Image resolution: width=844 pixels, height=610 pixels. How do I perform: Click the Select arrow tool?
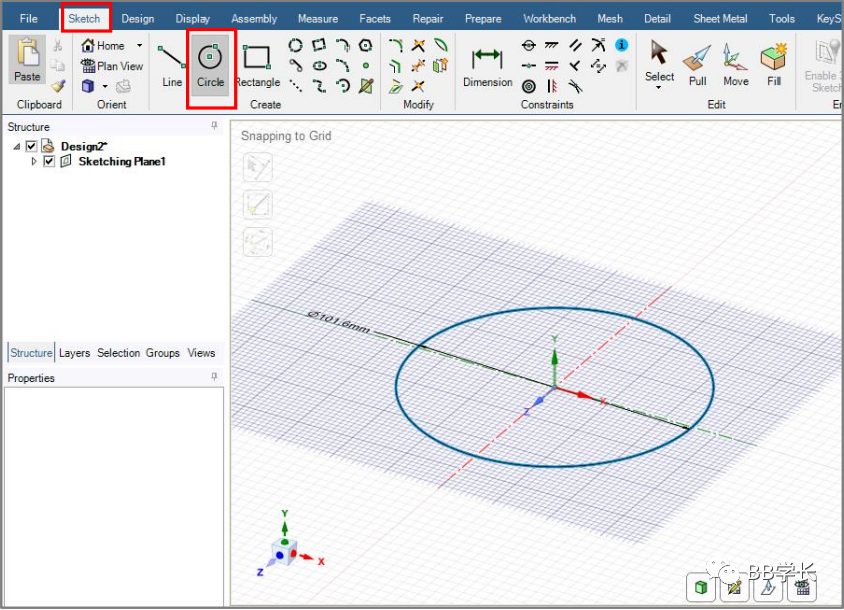[x=659, y=60]
